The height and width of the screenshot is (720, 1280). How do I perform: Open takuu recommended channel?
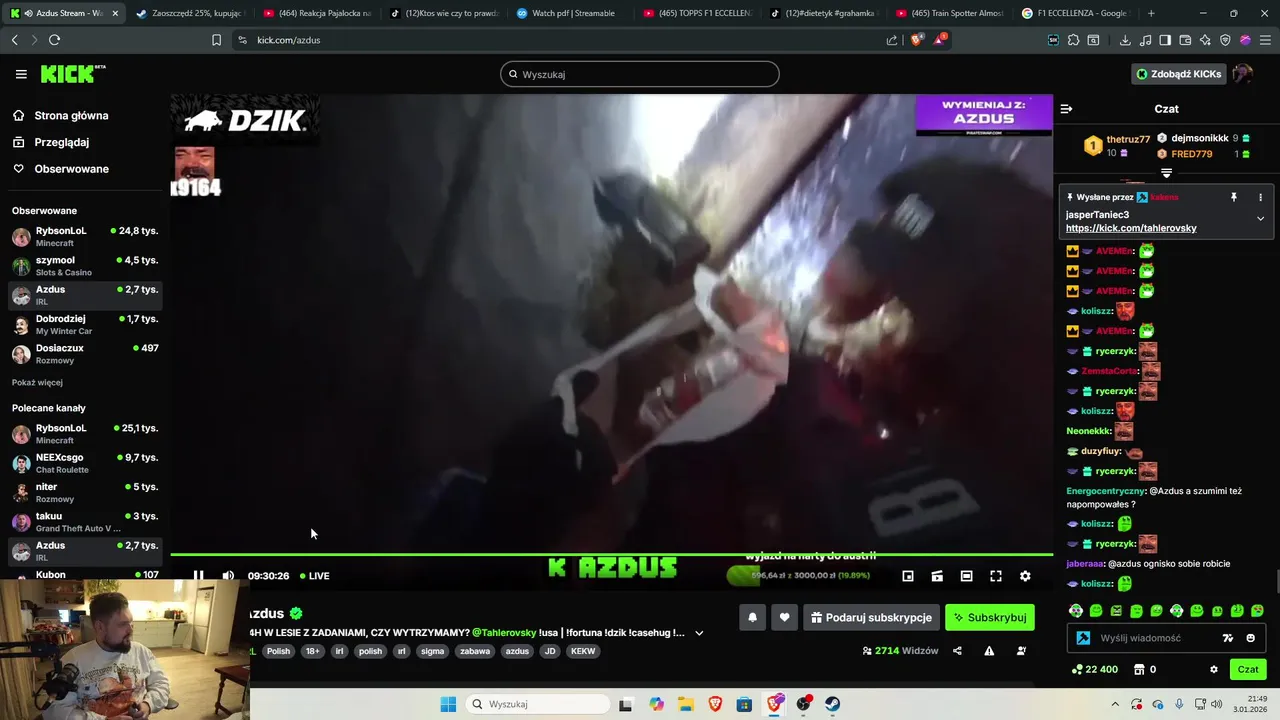pos(85,522)
